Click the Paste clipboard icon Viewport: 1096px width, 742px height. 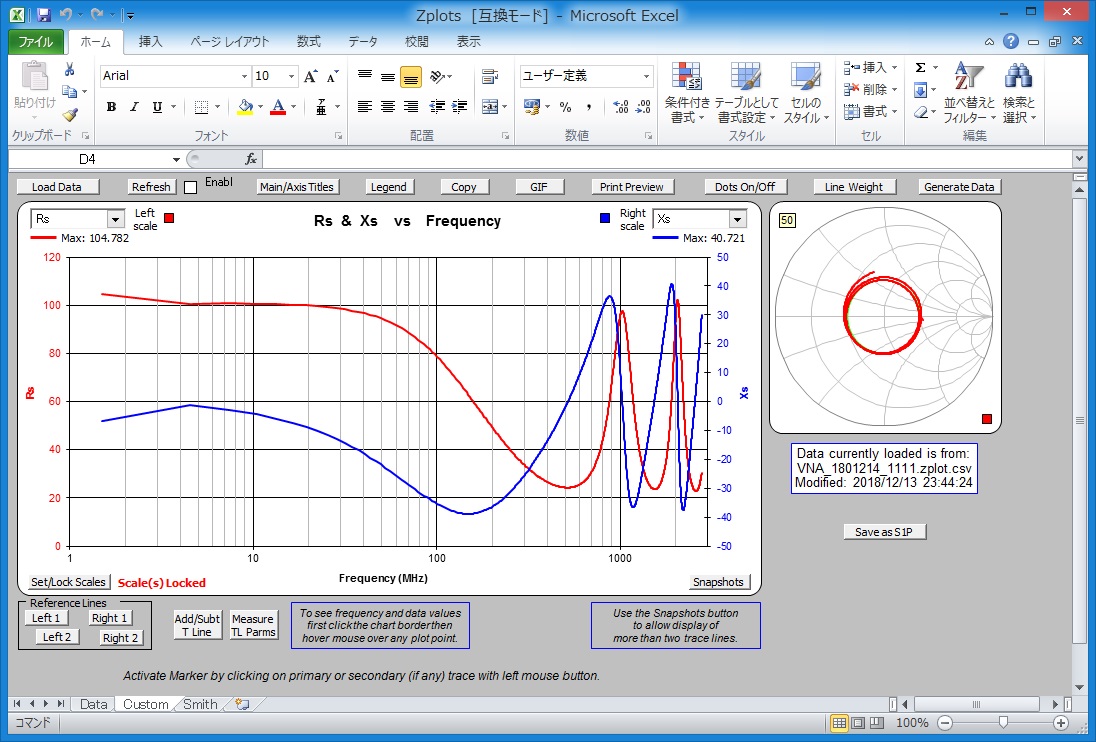(34, 77)
